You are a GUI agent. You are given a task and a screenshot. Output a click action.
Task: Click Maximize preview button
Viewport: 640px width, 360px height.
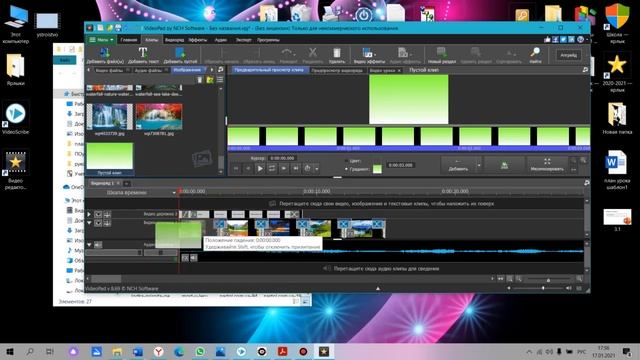[547, 165]
